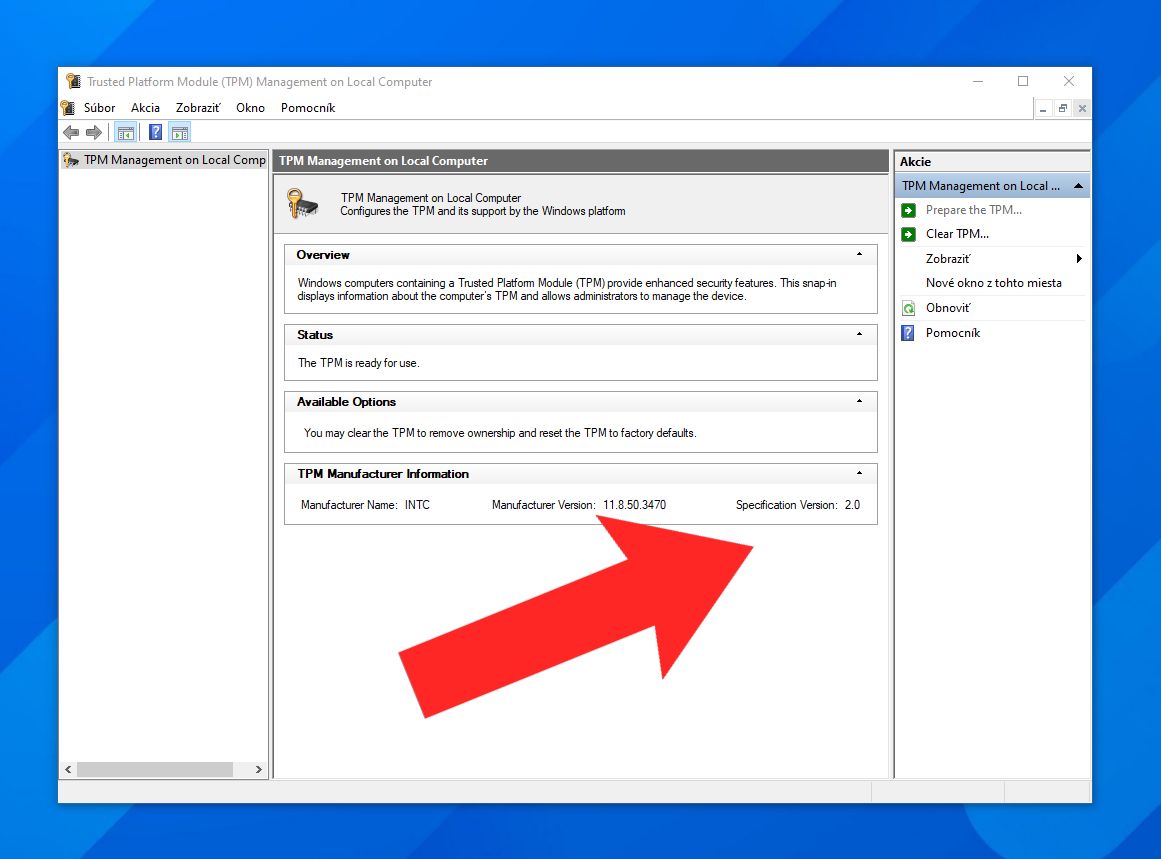Collapse the TPM Manufacturer Information section

point(859,473)
